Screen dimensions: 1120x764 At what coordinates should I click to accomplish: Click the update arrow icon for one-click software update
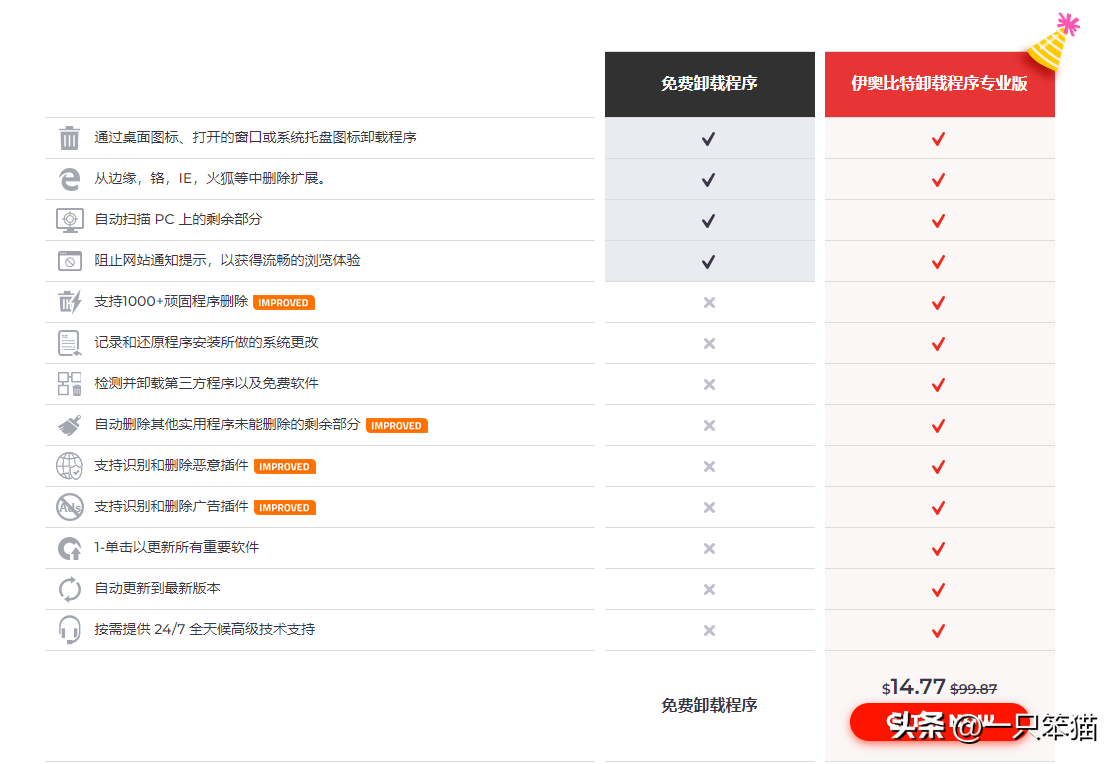69,548
